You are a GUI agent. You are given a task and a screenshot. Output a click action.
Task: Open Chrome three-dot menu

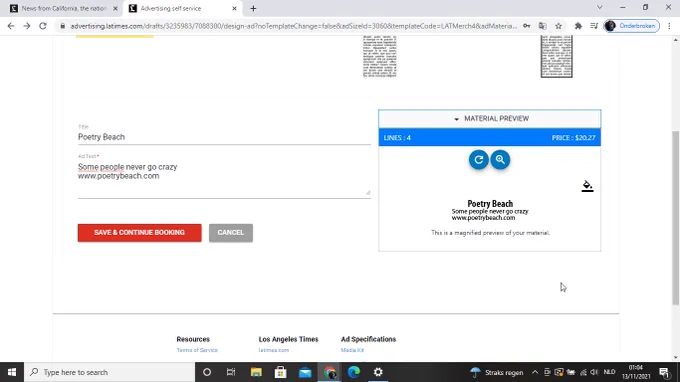click(x=669, y=26)
